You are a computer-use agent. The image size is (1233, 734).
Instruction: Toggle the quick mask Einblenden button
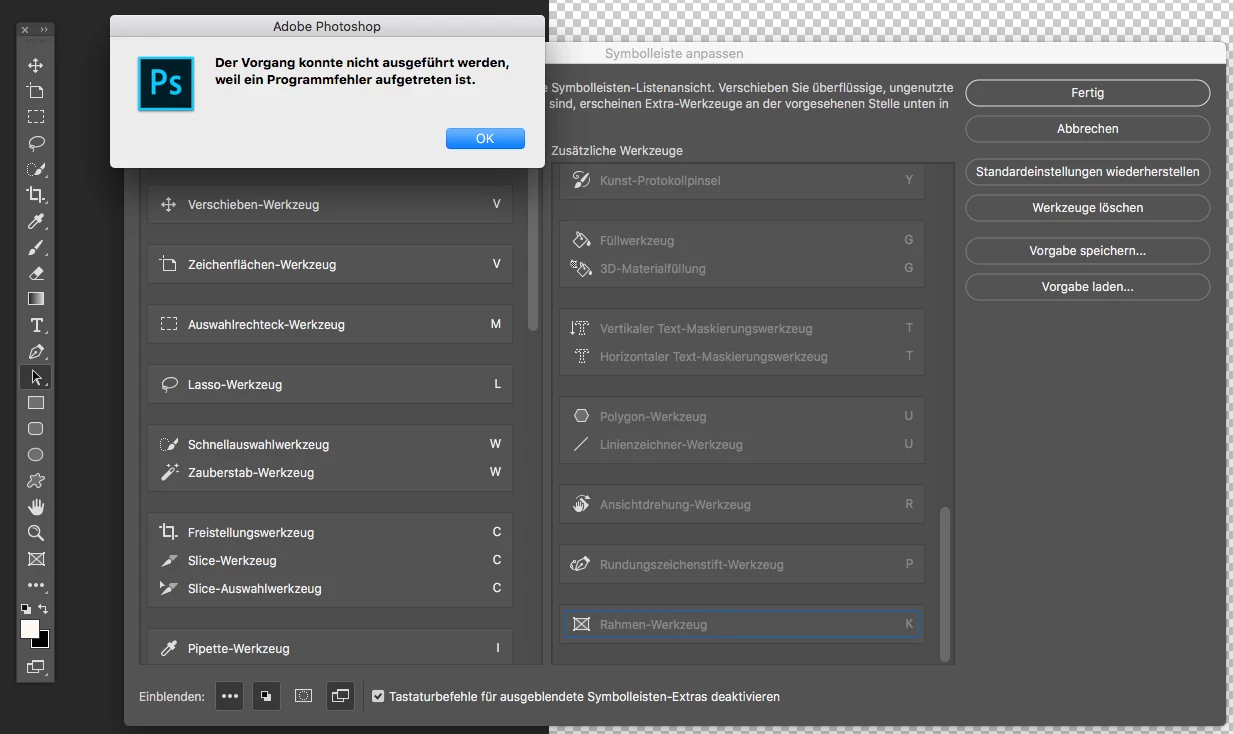pyautogui.click(x=304, y=696)
